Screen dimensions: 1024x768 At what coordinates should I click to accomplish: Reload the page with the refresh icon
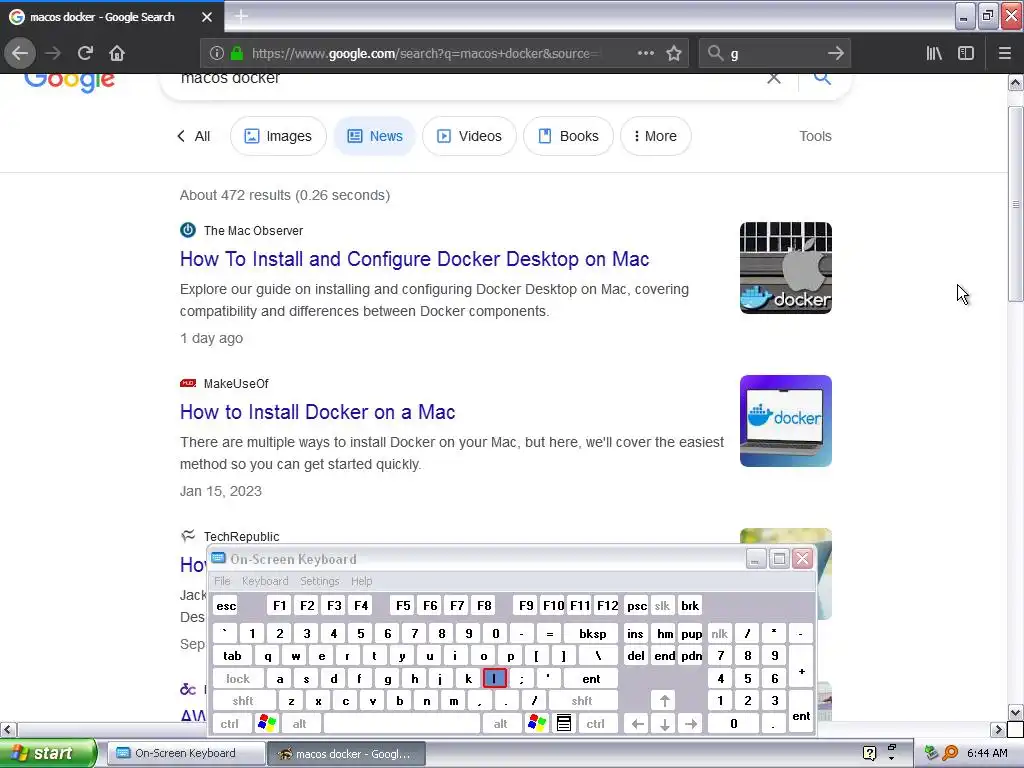85,53
